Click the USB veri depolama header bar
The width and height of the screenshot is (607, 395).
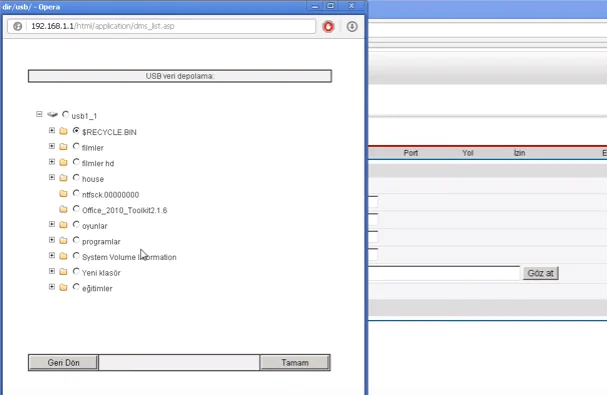[x=180, y=76]
